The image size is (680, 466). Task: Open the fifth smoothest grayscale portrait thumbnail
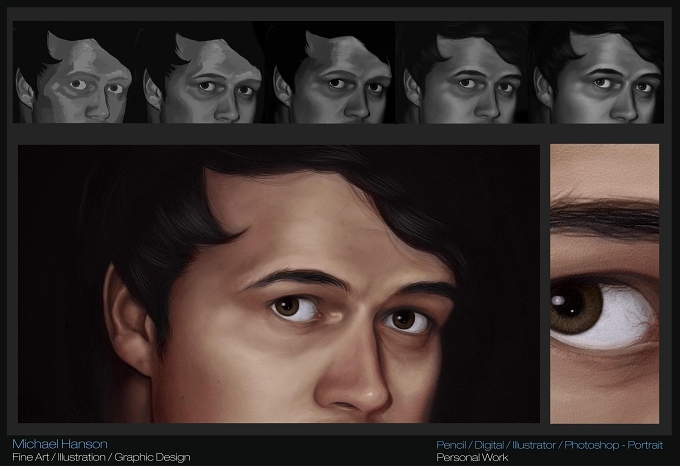pyautogui.click(x=597, y=72)
